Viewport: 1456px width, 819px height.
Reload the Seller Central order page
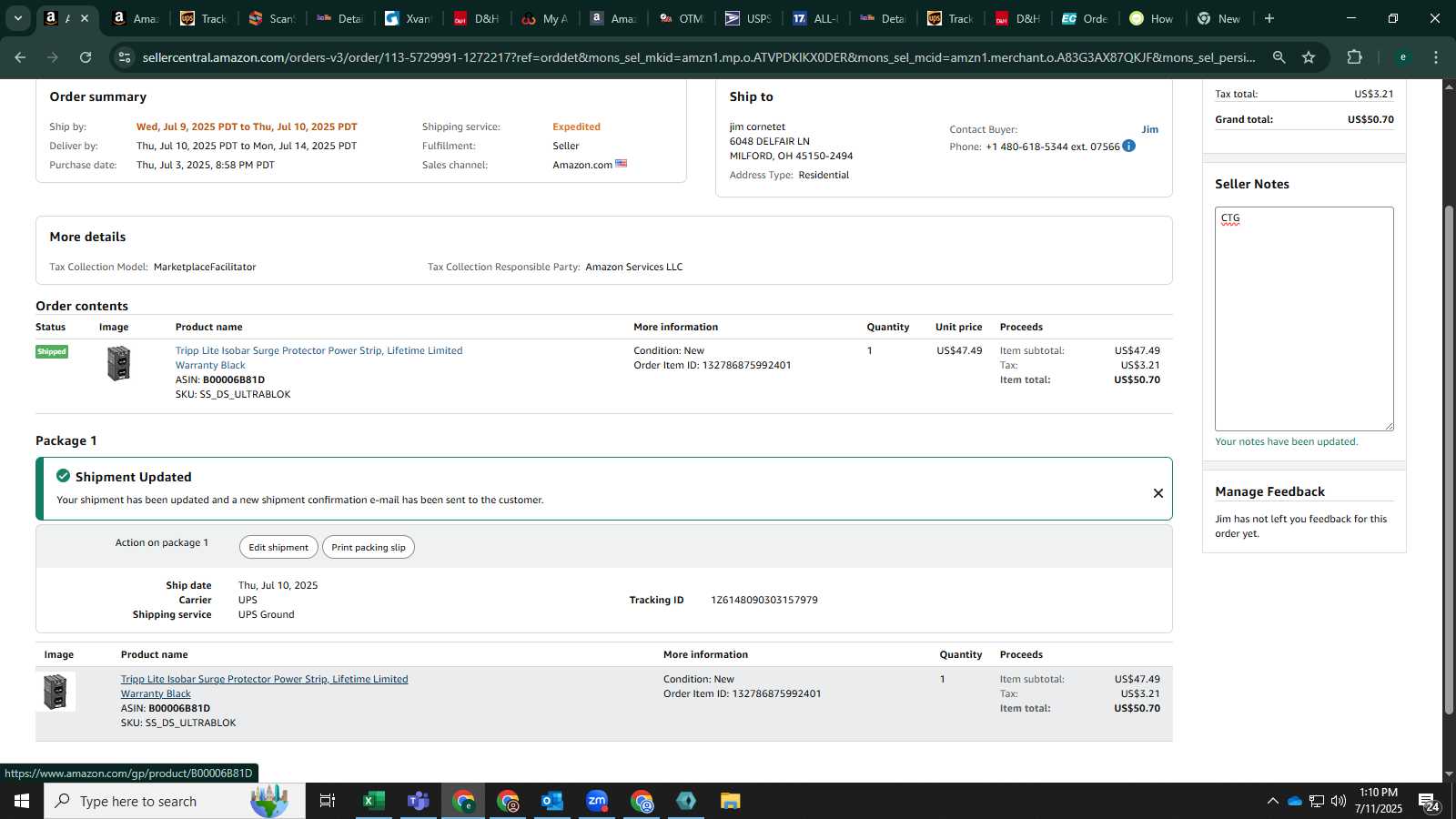(86, 57)
